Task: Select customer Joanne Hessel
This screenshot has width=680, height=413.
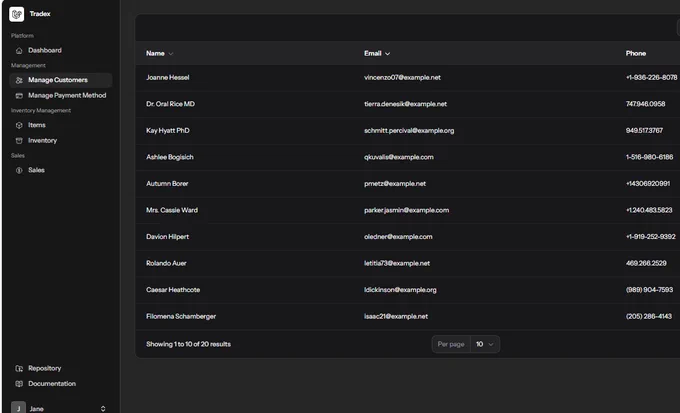Action: [167, 78]
